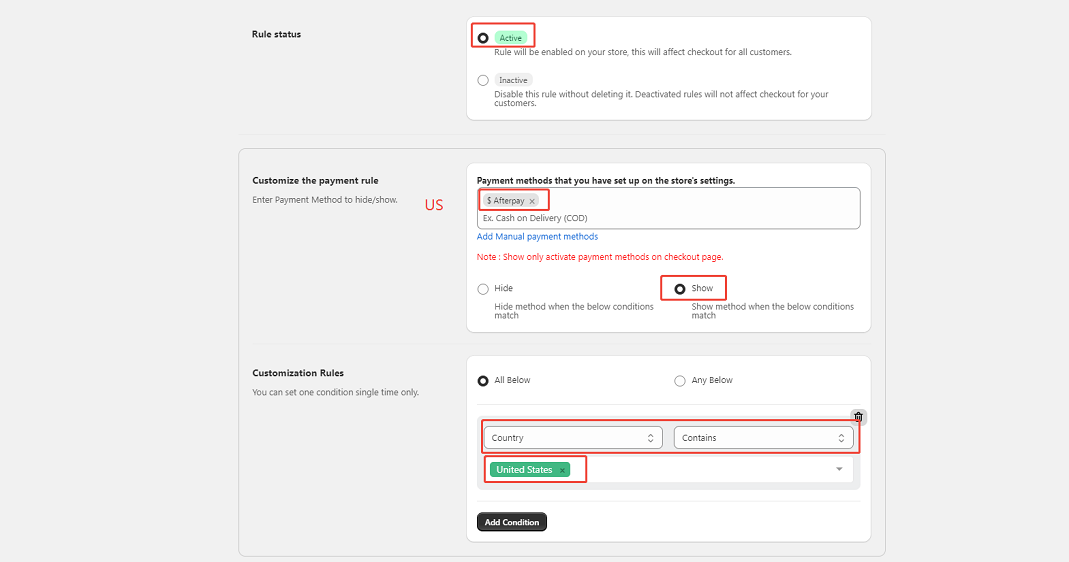Choose the Hide method radio option
Image resolution: width=1069 pixels, height=562 pixels.
(483, 289)
